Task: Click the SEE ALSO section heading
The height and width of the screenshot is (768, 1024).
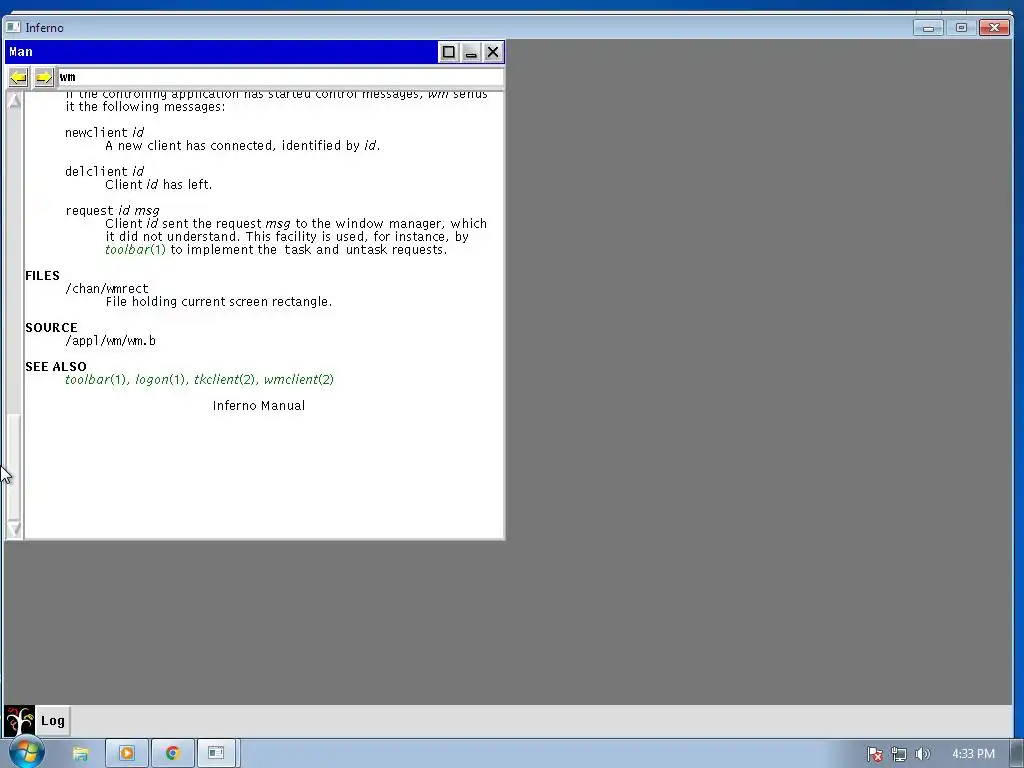Action: coord(56,366)
